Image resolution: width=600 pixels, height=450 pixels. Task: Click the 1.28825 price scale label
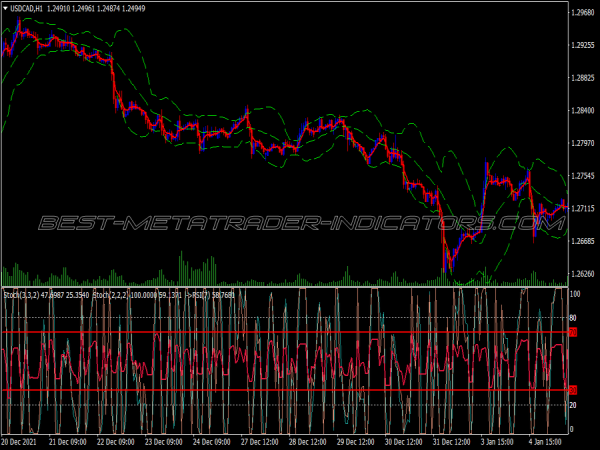pyautogui.click(x=582, y=78)
